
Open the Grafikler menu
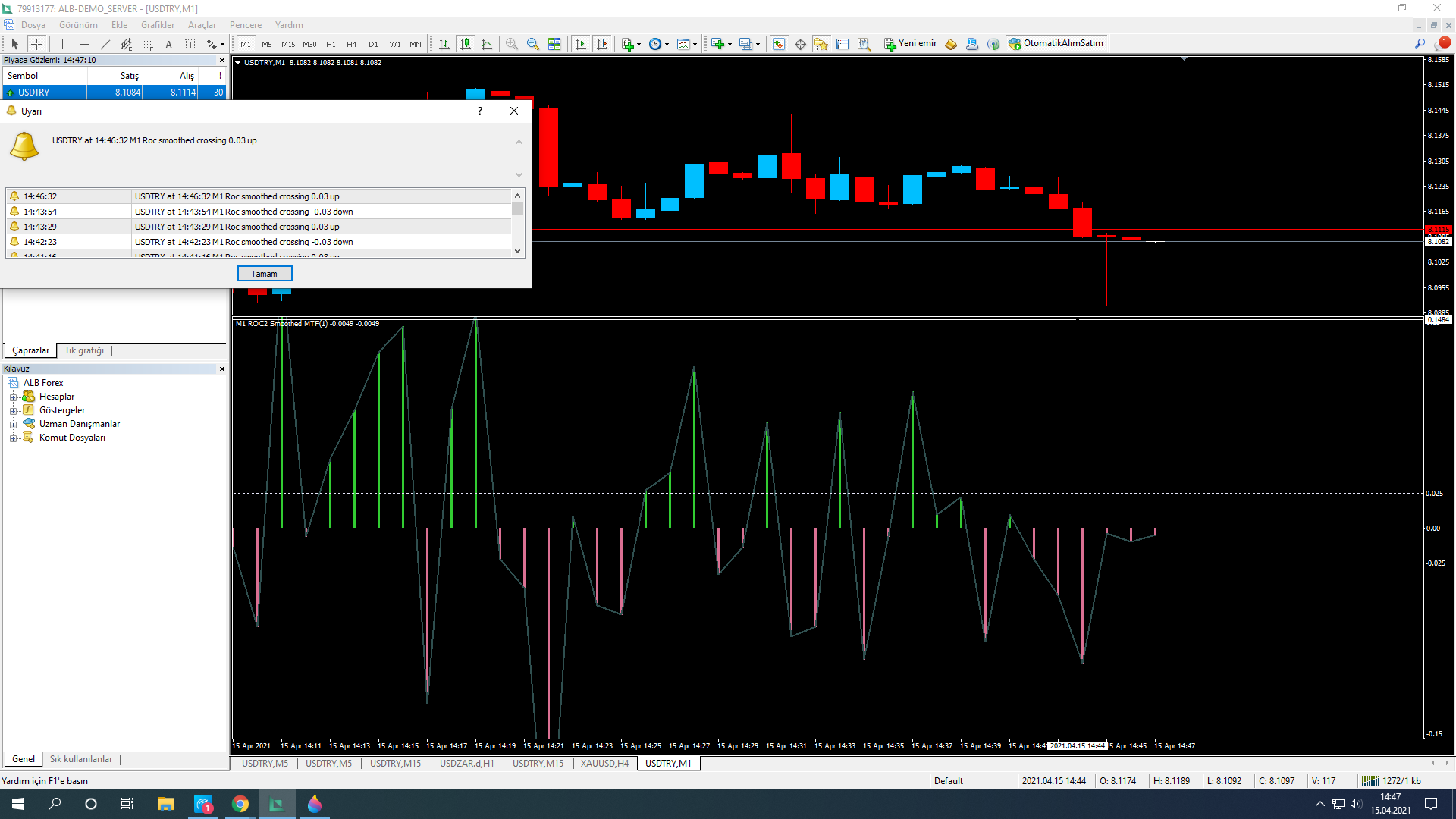[x=157, y=25]
